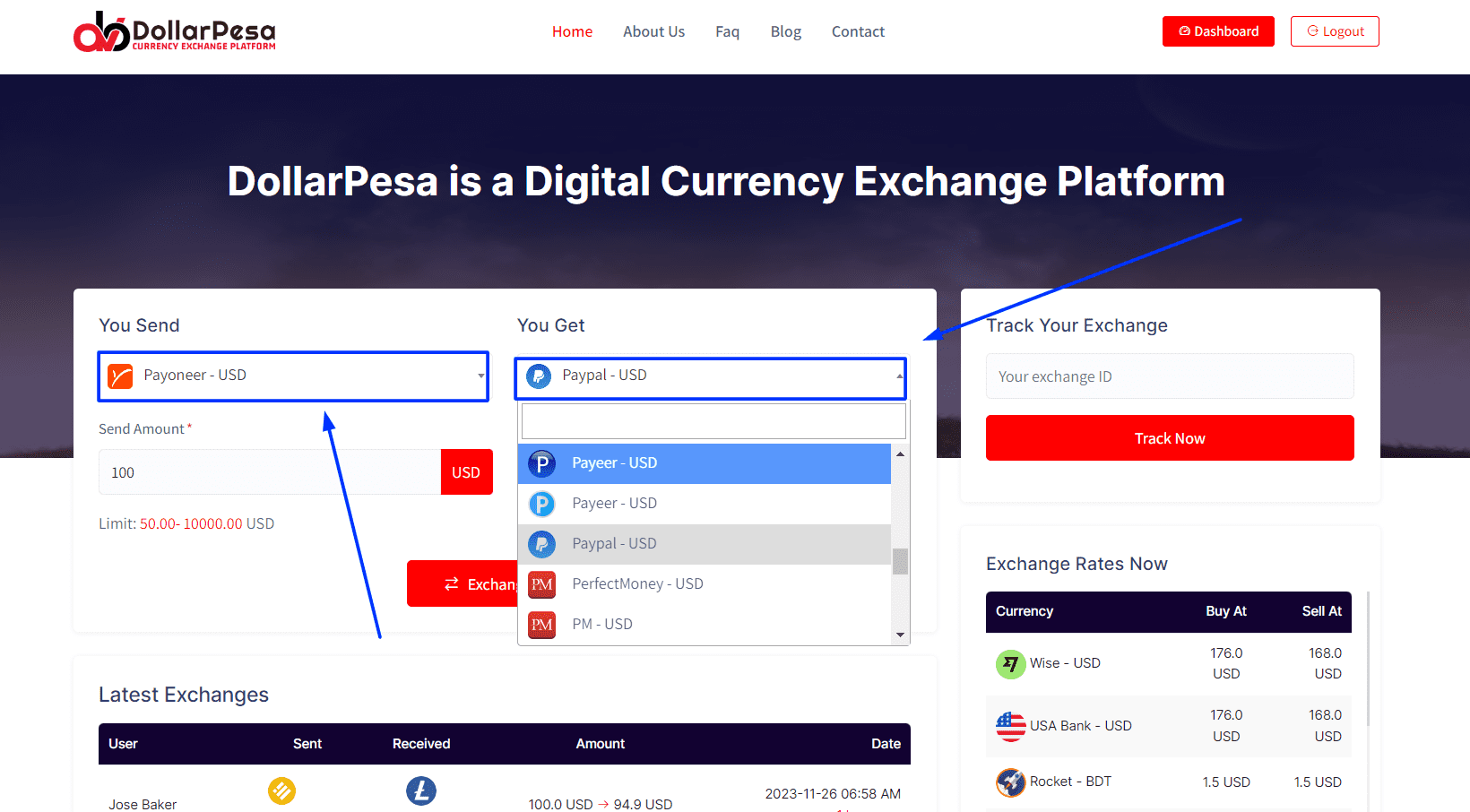1470x812 pixels.
Task: Click the Wise currency icon
Action: point(1010,664)
